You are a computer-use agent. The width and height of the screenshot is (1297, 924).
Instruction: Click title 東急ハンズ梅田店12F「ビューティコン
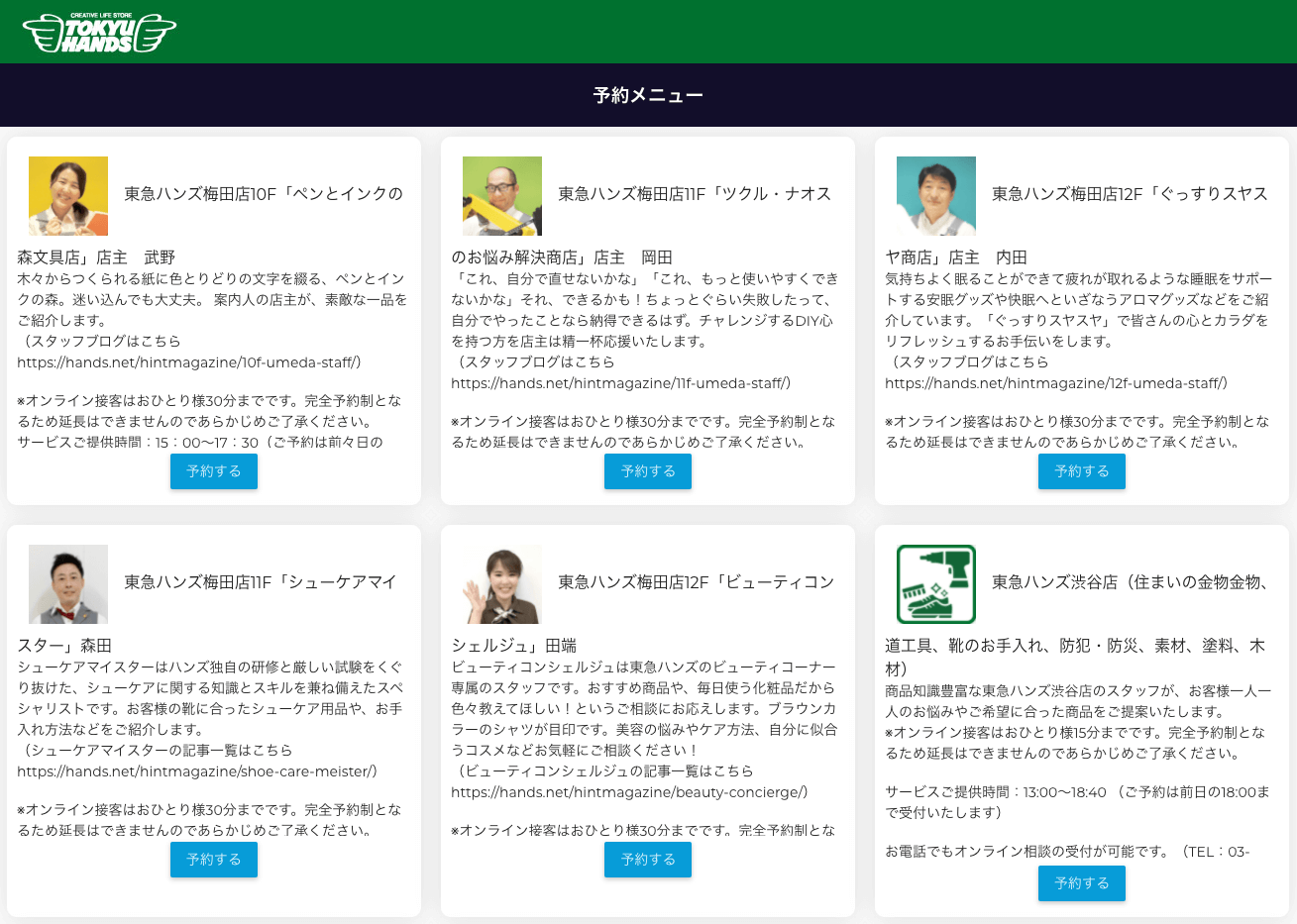[697, 582]
